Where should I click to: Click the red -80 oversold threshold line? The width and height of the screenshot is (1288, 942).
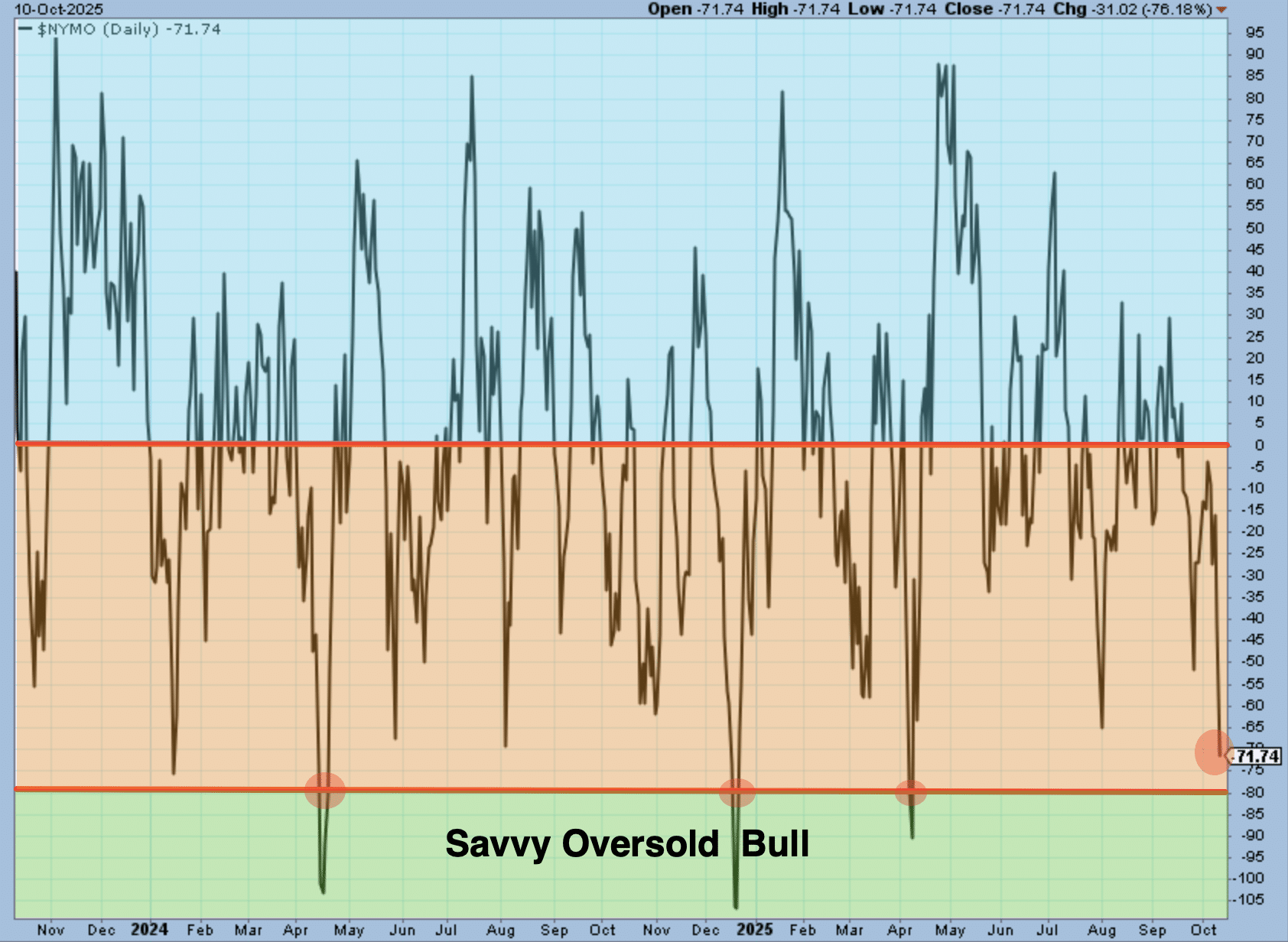tap(535, 790)
